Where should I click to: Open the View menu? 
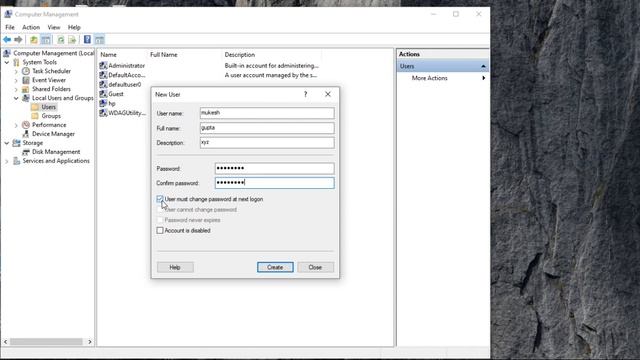(54, 27)
